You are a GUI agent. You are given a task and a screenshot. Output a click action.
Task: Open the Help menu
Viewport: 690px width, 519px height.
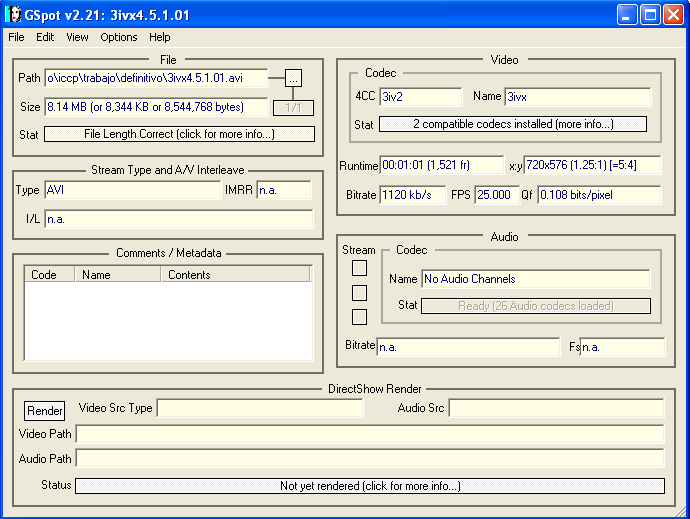[x=160, y=37]
